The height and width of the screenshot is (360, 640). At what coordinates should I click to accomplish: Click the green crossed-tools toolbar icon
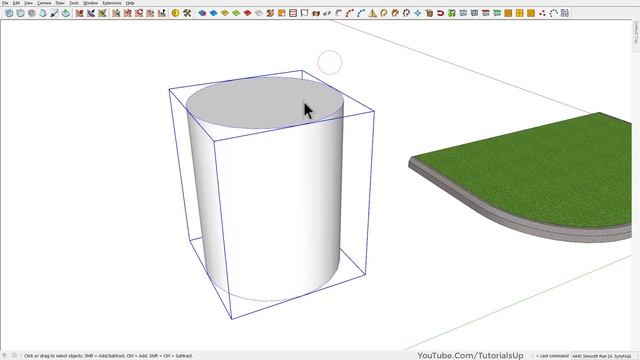187,13
